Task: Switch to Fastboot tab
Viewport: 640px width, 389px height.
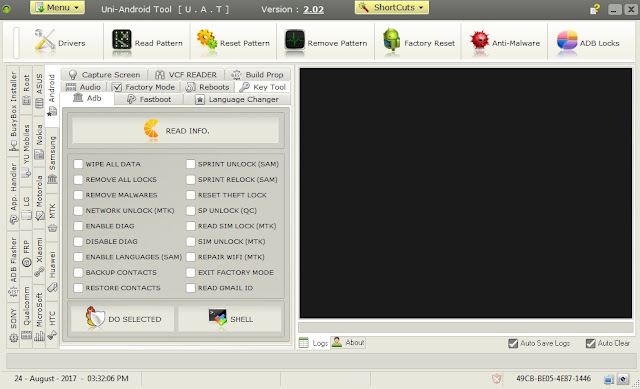Action: (149, 99)
